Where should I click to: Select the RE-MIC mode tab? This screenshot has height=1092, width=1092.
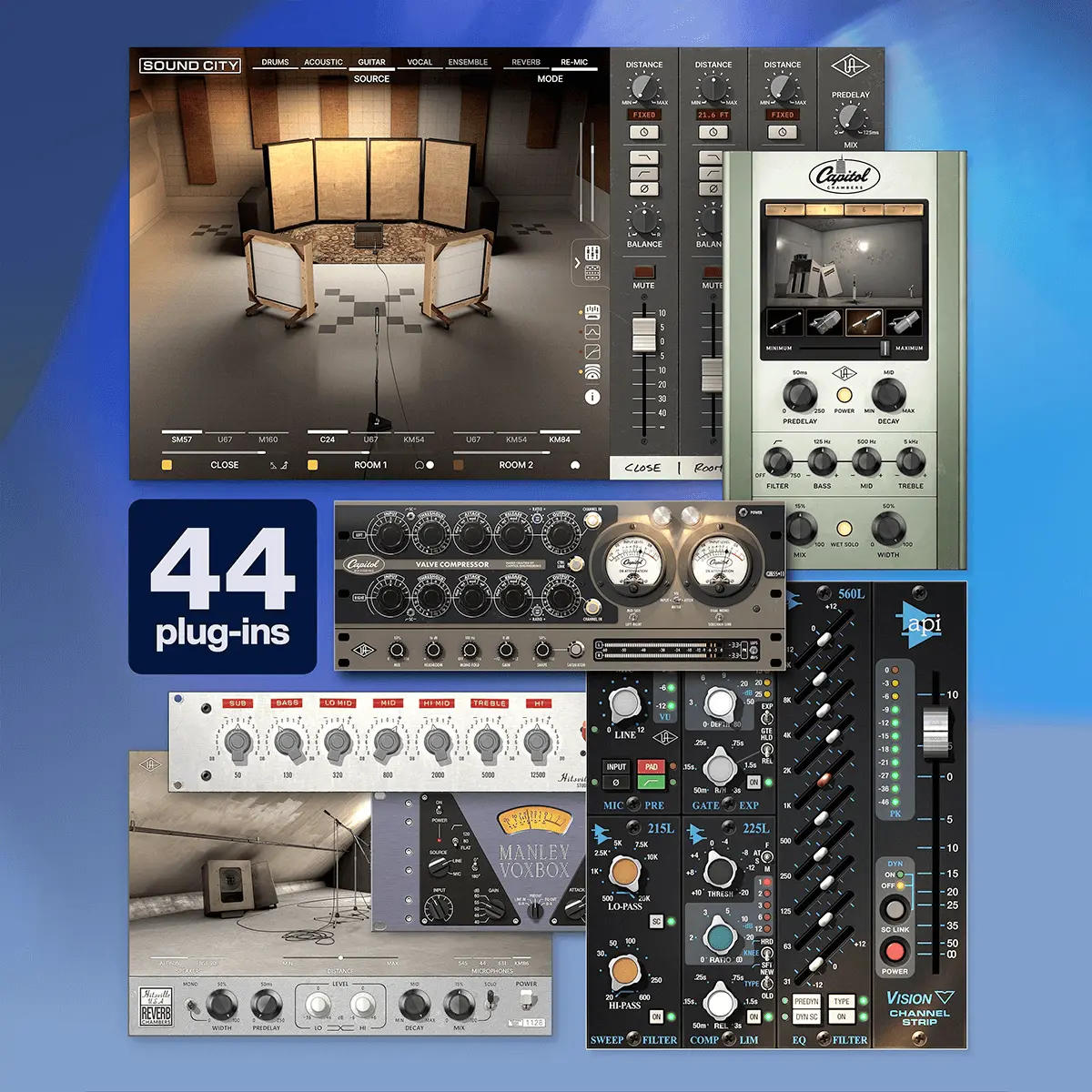(x=574, y=63)
